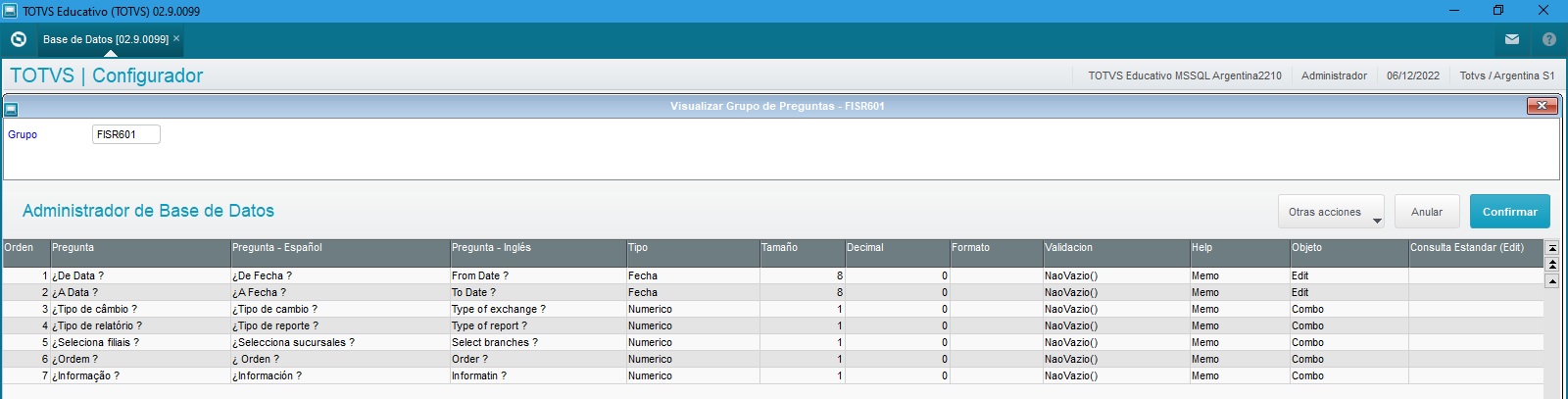Click the Numerico cell in Informação row
The height and width of the screenshot is (399, 1568).
coord(693,375)
